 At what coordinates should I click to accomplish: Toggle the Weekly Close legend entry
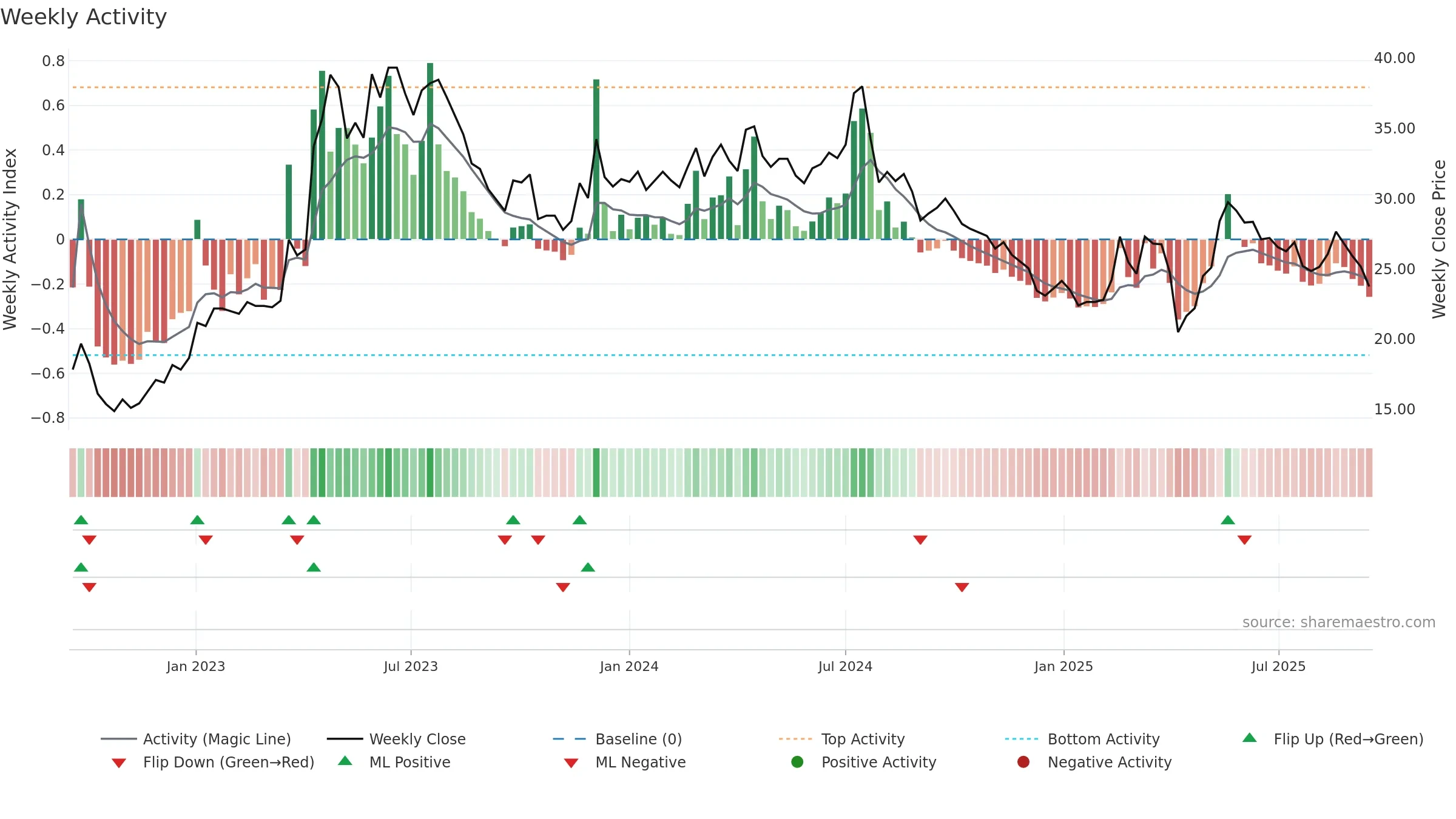click(396, 739)
